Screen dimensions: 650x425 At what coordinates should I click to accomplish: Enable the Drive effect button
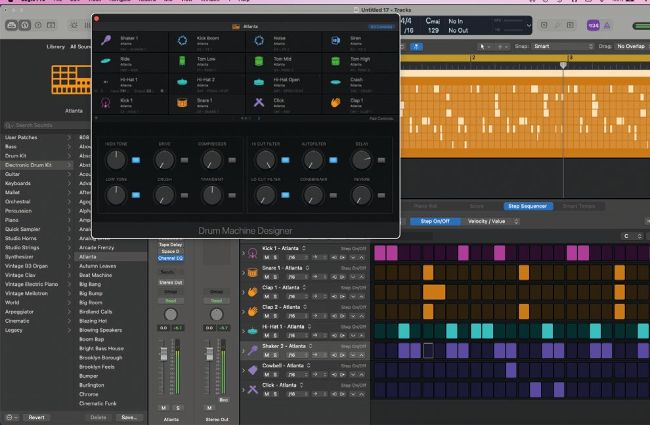(184, 160)
